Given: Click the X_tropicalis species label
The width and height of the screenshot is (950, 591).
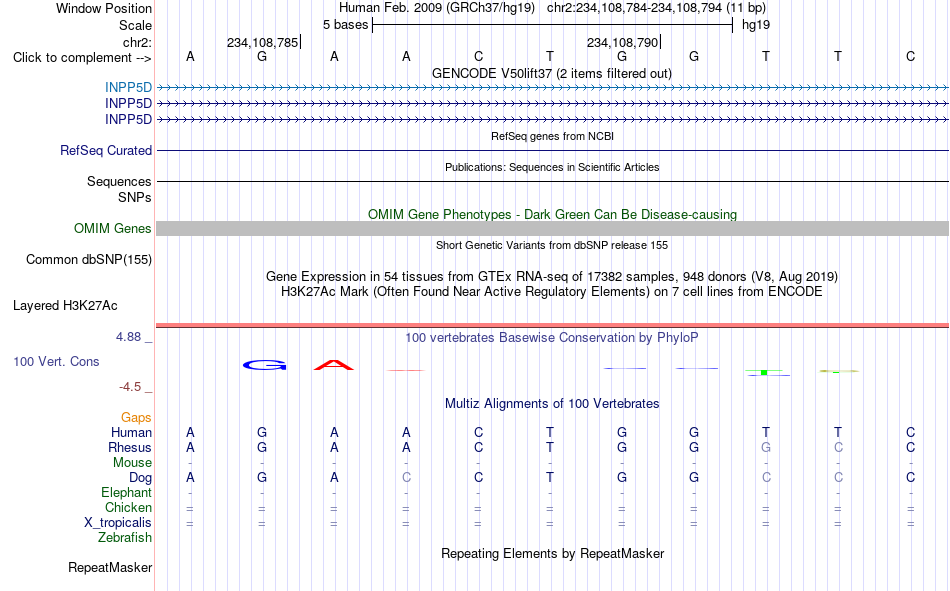Looking at the screenshot, I should click(x=118, y=523).
